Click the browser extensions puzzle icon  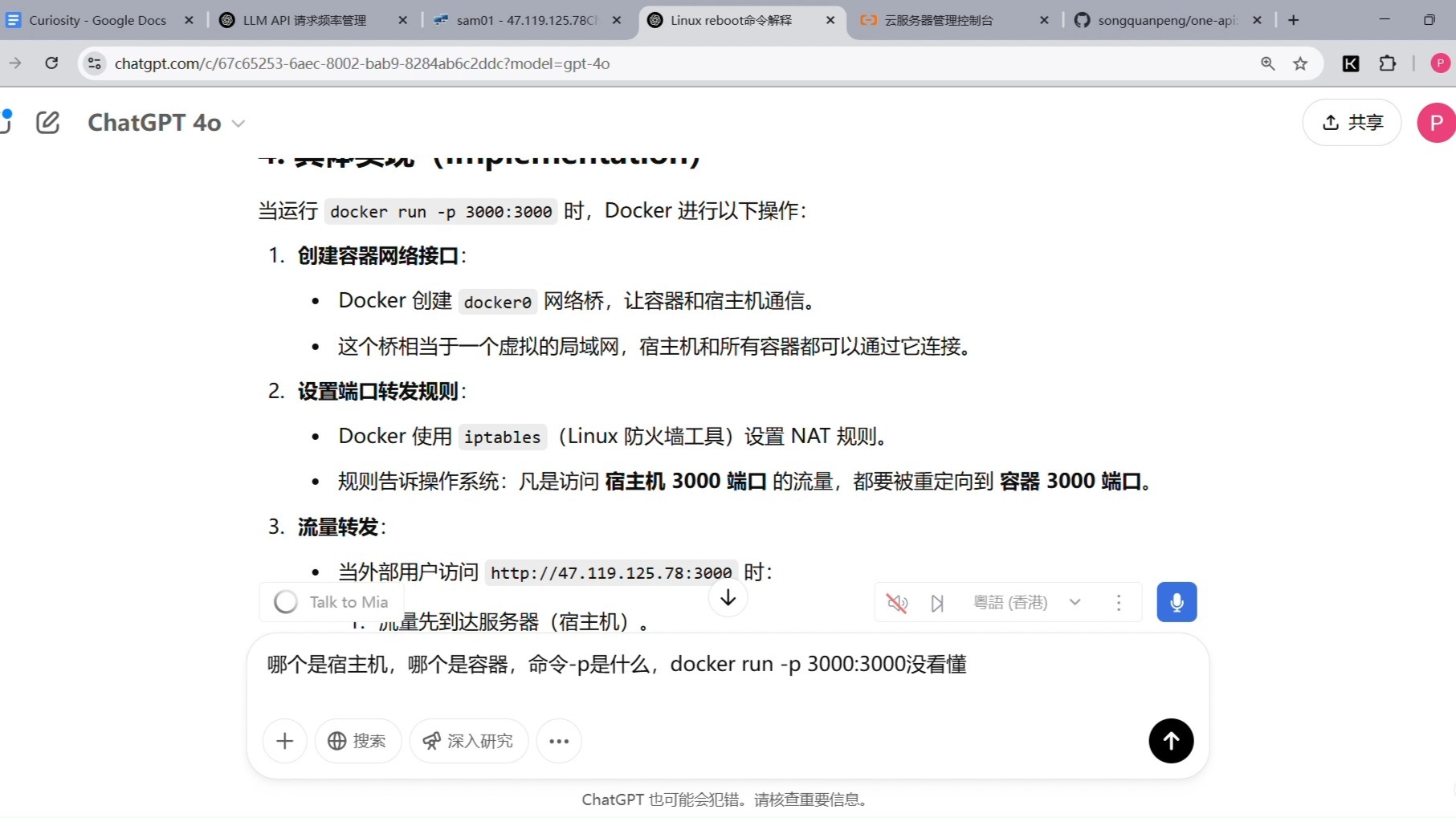[x=1387, y=63]
